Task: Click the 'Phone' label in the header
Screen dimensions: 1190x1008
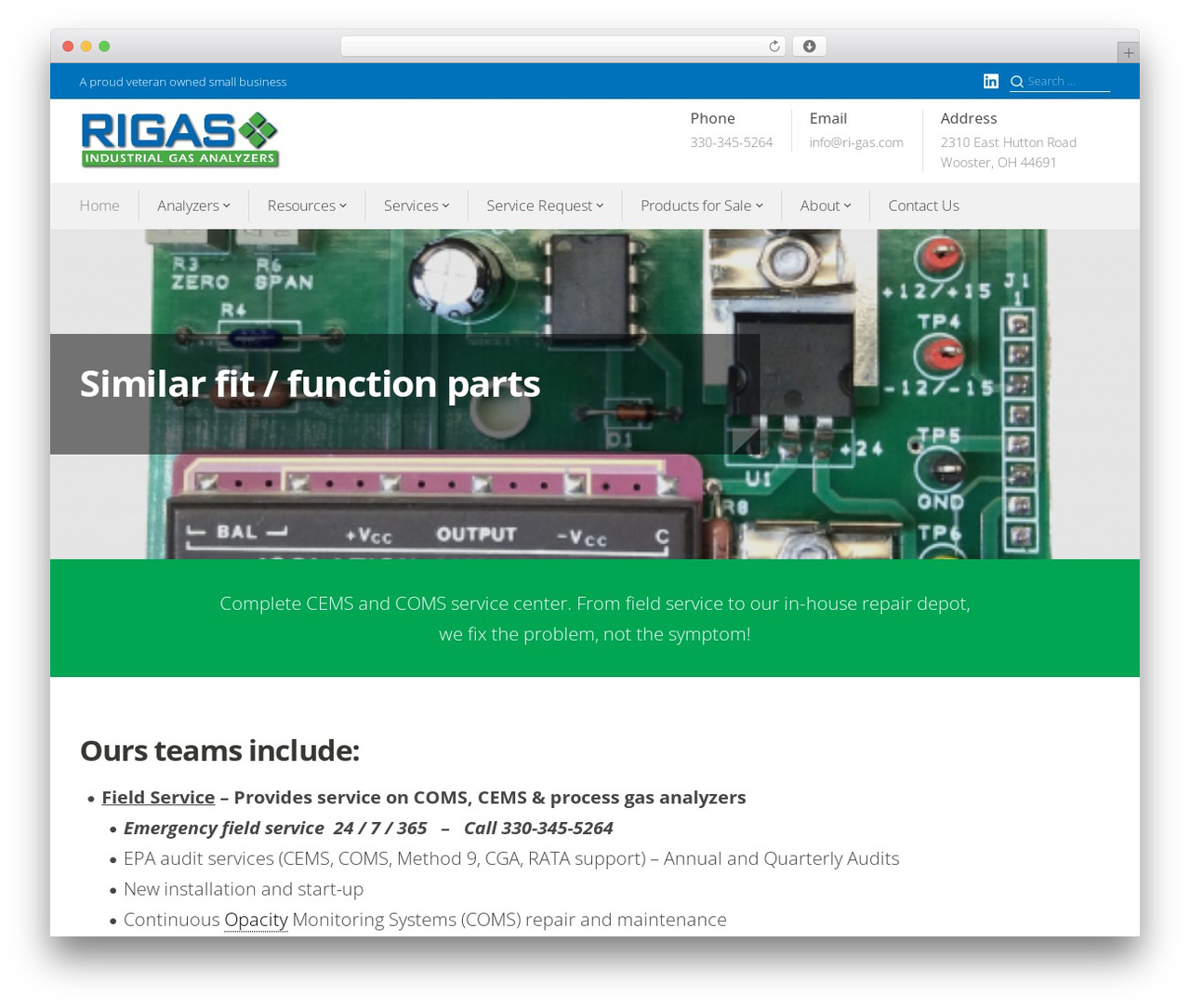Action: tap(713, 118)
